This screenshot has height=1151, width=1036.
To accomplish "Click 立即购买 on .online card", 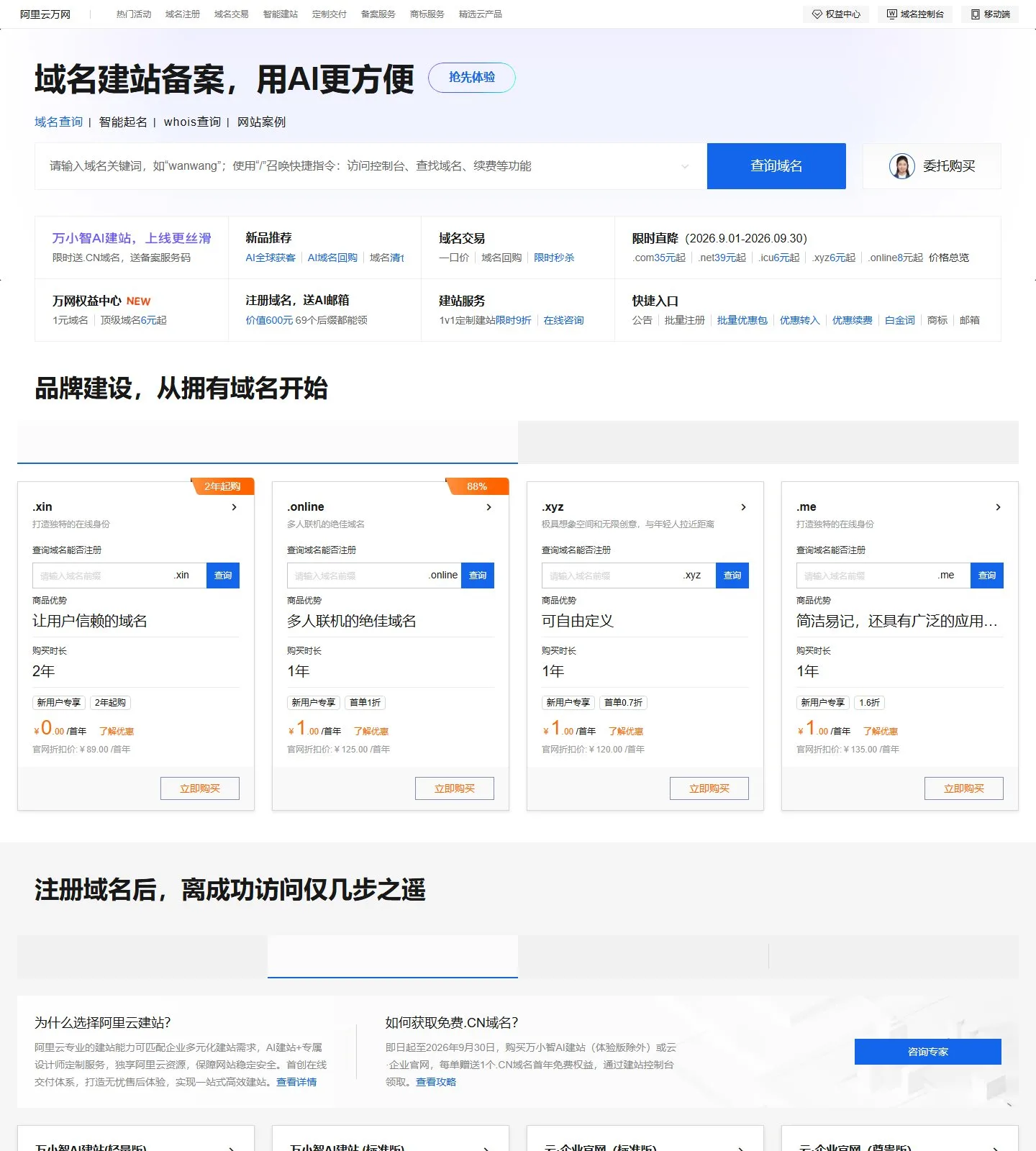I will point(455,788).
